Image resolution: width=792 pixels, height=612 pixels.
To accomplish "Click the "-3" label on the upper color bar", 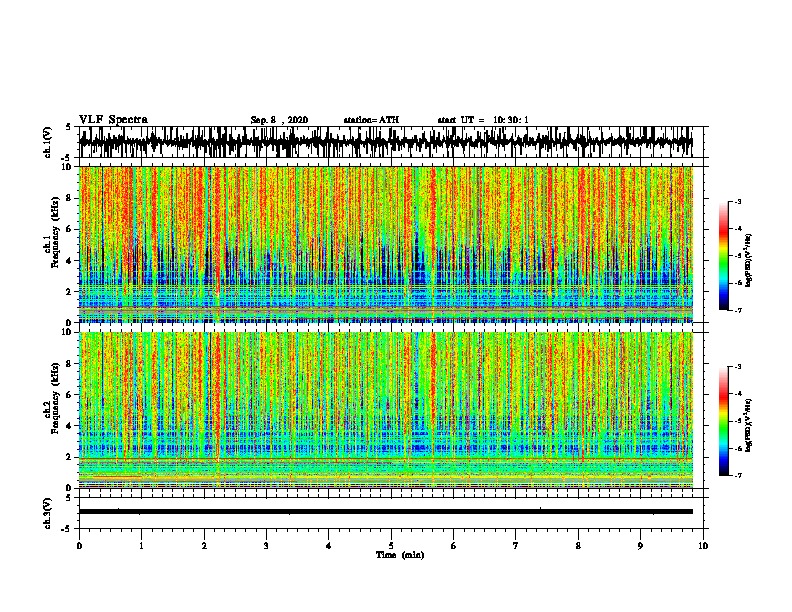I will pos(737,202).
